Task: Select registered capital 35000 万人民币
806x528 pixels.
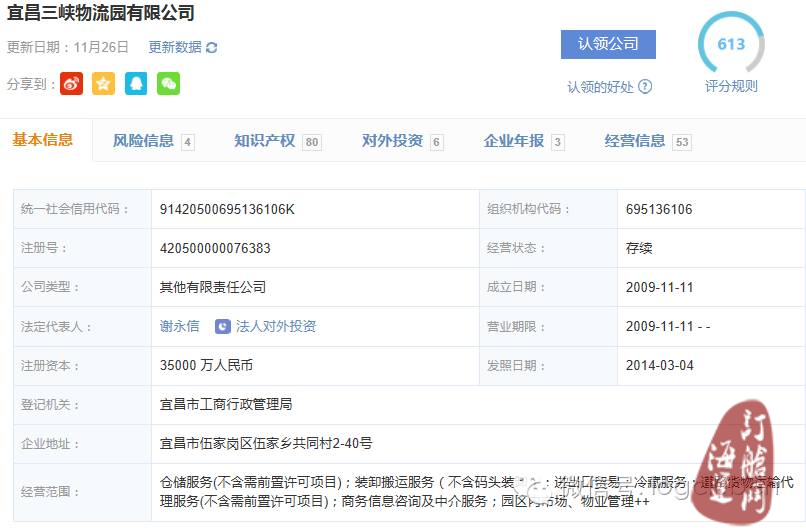Action: point(206,366)
